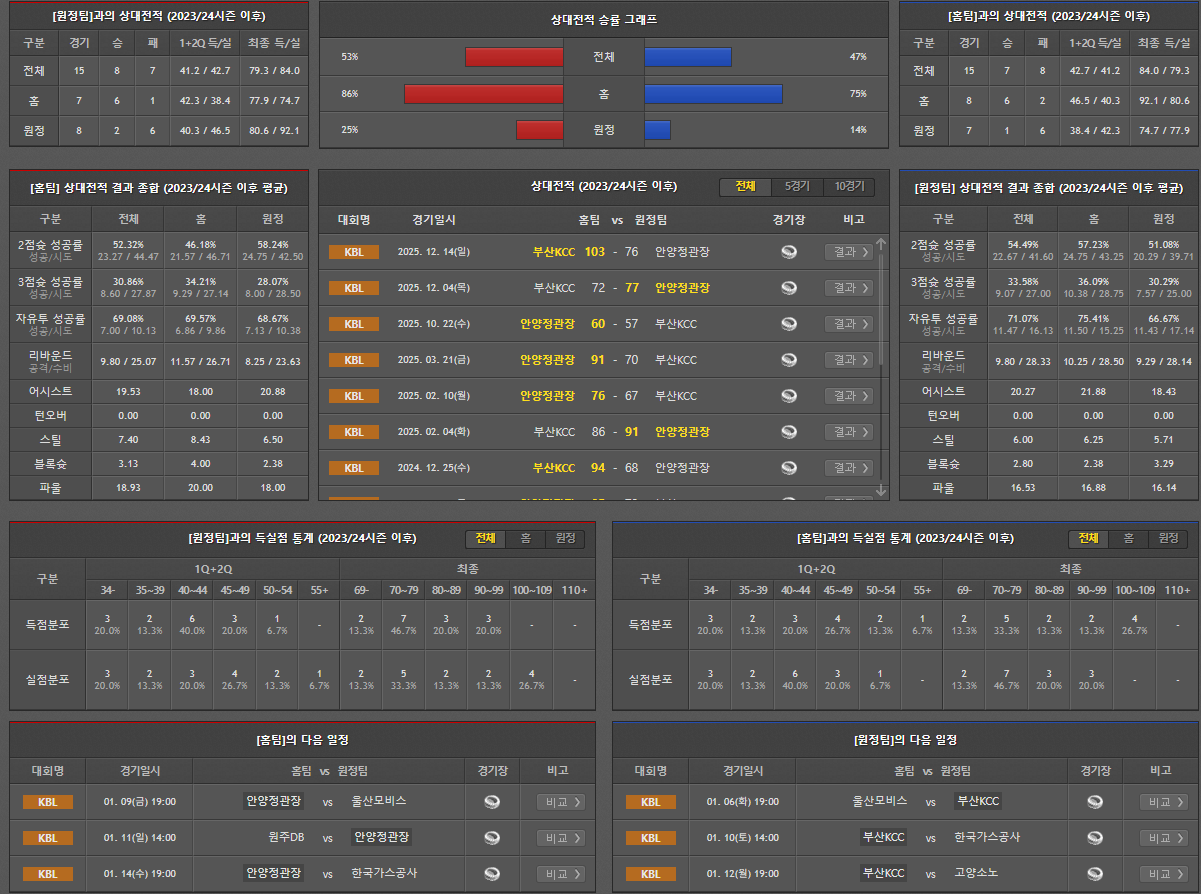Click stadium icon for 2024. 12. 25 game
Viewport: 1201px width, 894px height.
coord(789,468)
